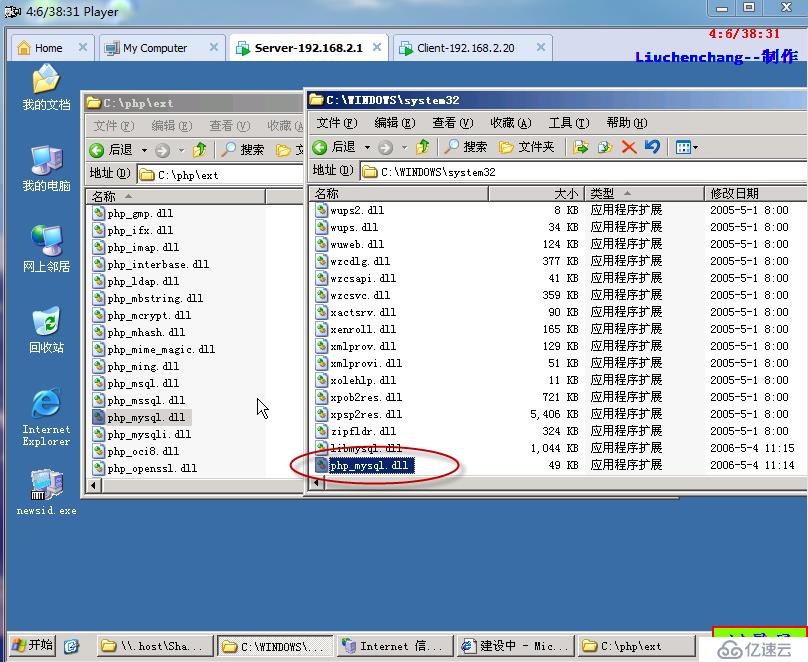
Task: Click red Delete icon in system32 toolbar
Action: tap(629, 147)
